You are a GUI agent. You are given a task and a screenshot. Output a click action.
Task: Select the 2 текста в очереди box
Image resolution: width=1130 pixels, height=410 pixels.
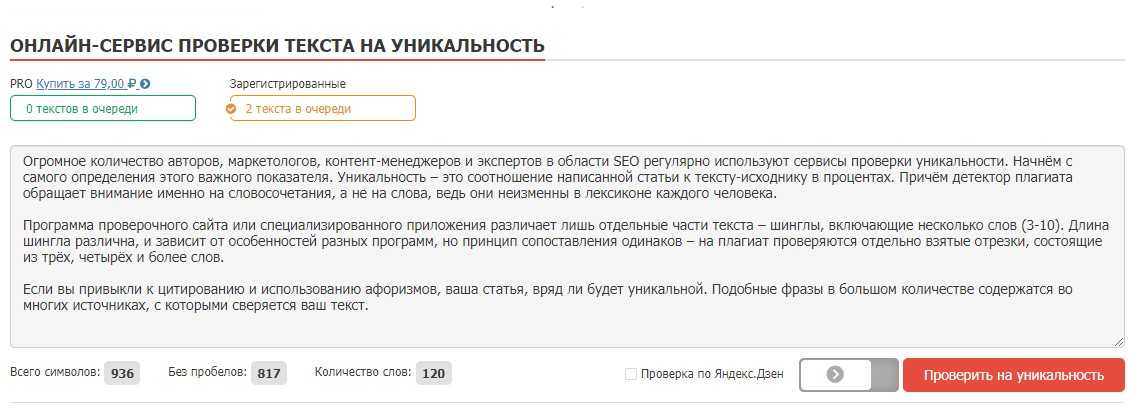pyautogui.click(x=322, y=108)
